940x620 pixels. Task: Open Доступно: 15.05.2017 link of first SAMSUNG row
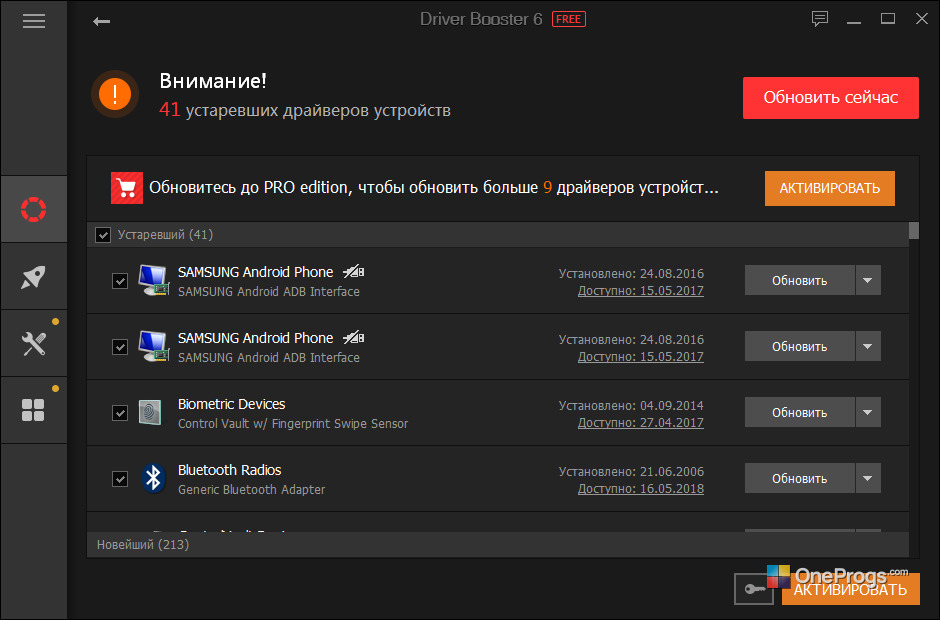point(640,291)
